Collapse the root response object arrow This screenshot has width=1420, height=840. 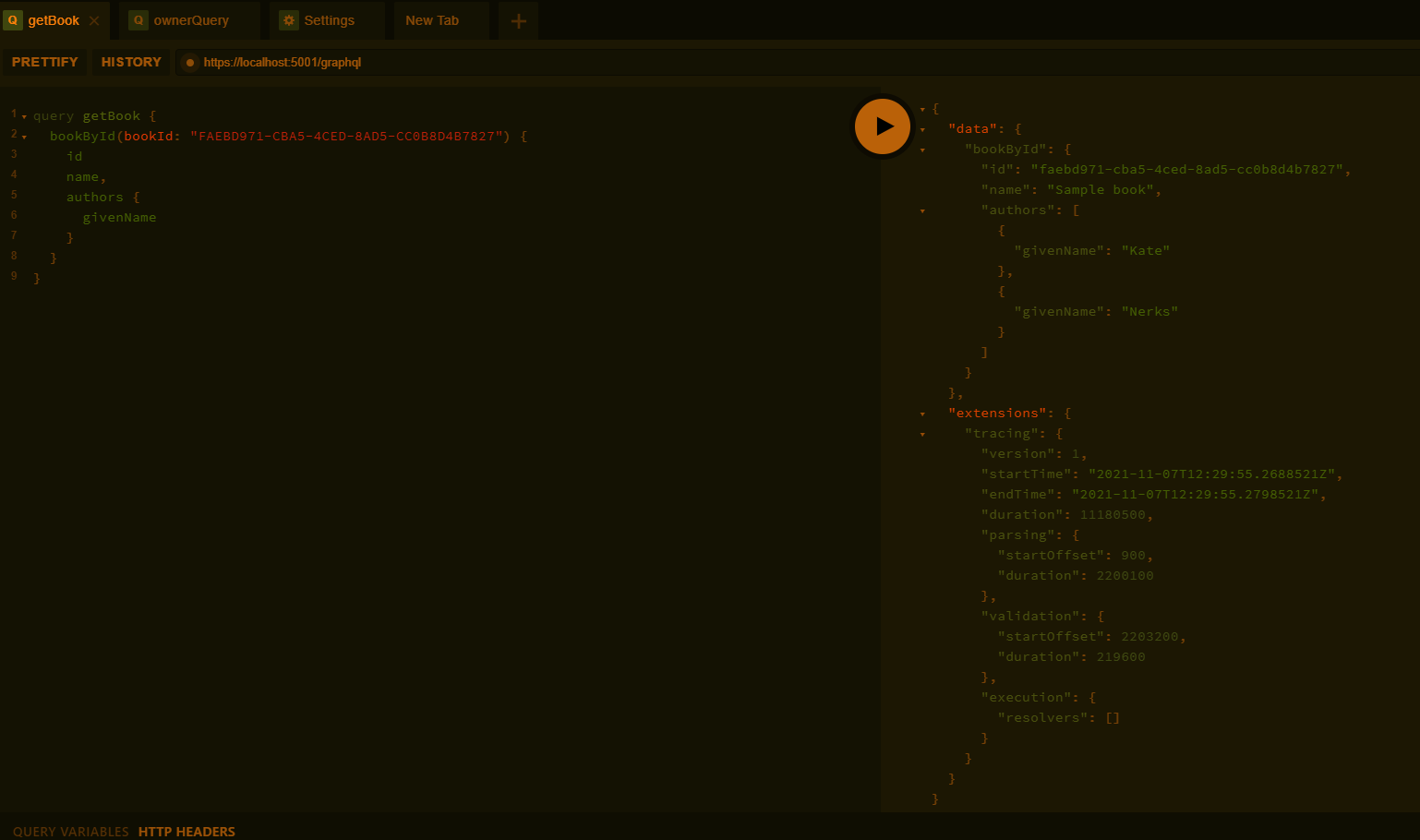point(922,110)
